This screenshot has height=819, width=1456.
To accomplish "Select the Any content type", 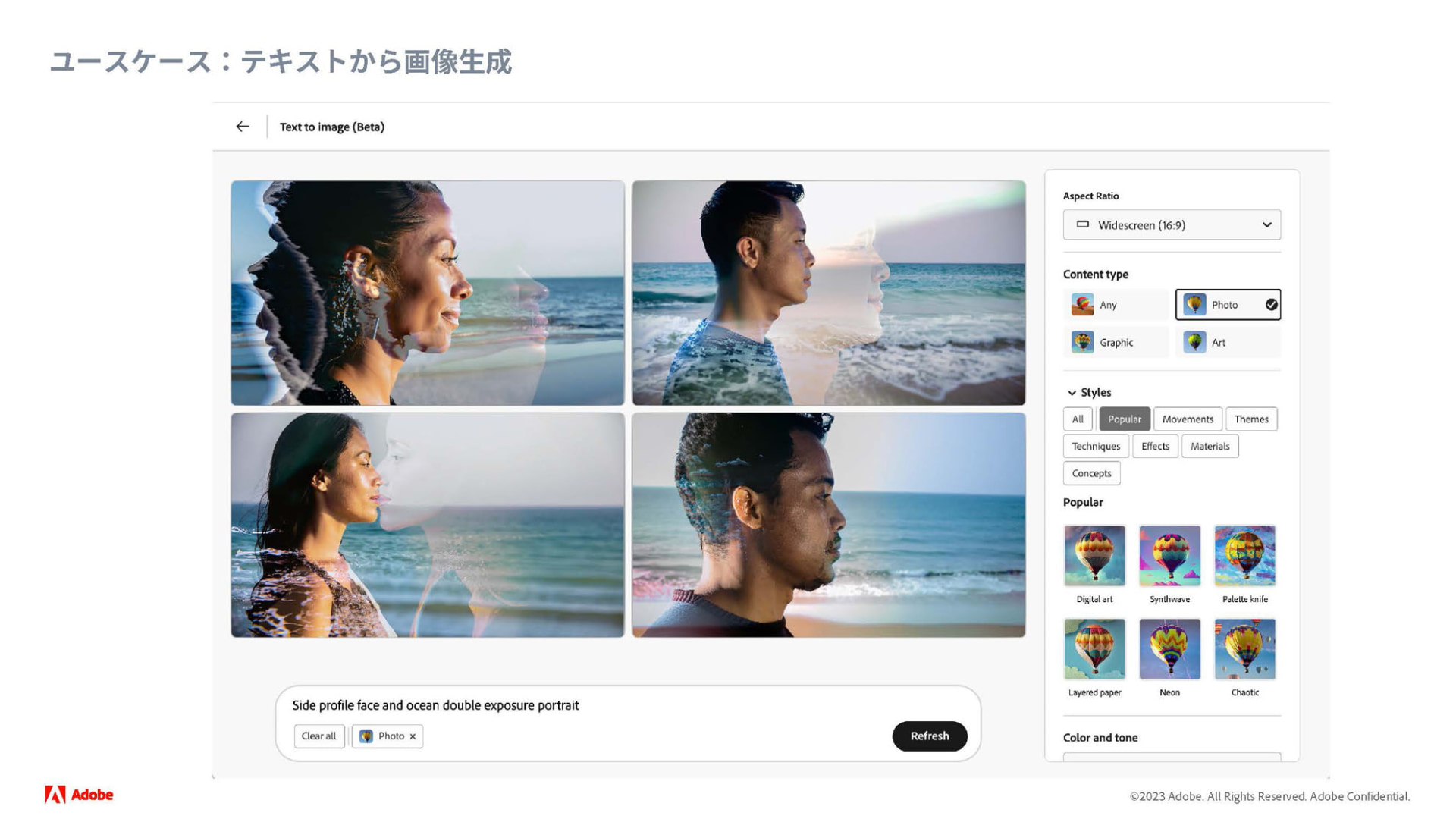I will [1116, 305].
